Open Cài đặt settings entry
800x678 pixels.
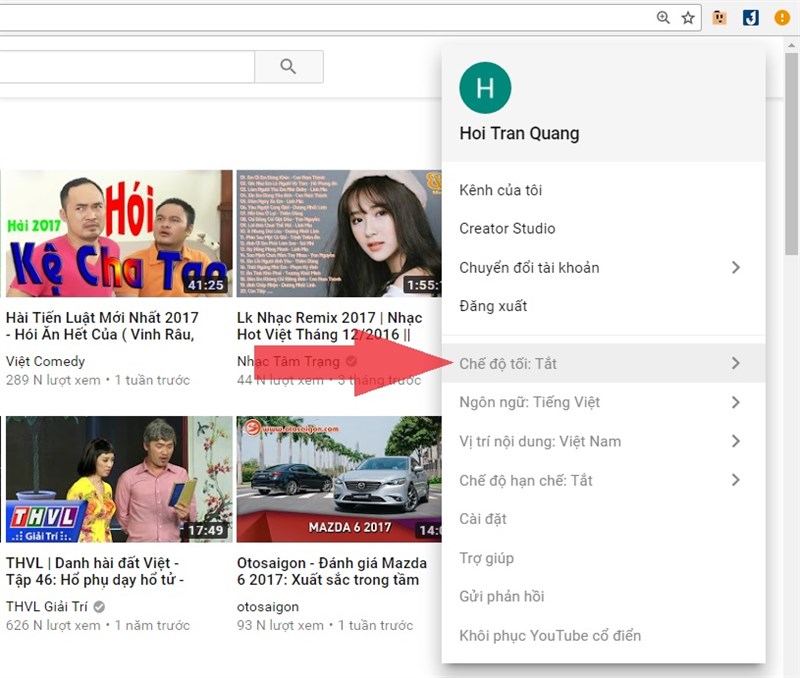[x=483, y=519]
